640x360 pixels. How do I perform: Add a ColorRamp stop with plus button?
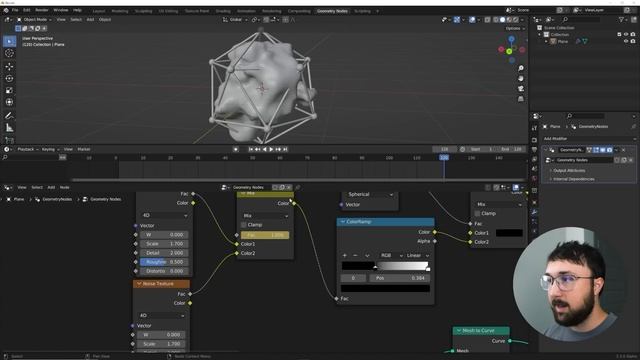(344, 256)
